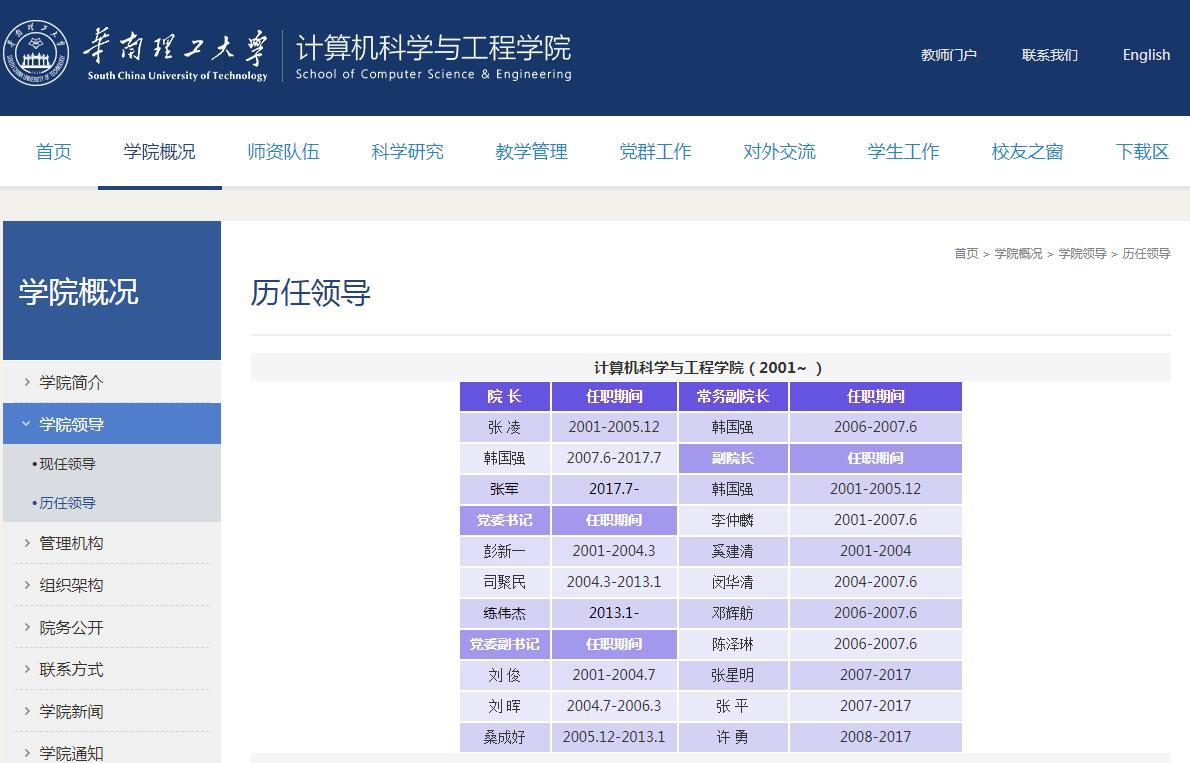
Task: Expand the 学院简介 sidebar item
Action: coord(71,383)
